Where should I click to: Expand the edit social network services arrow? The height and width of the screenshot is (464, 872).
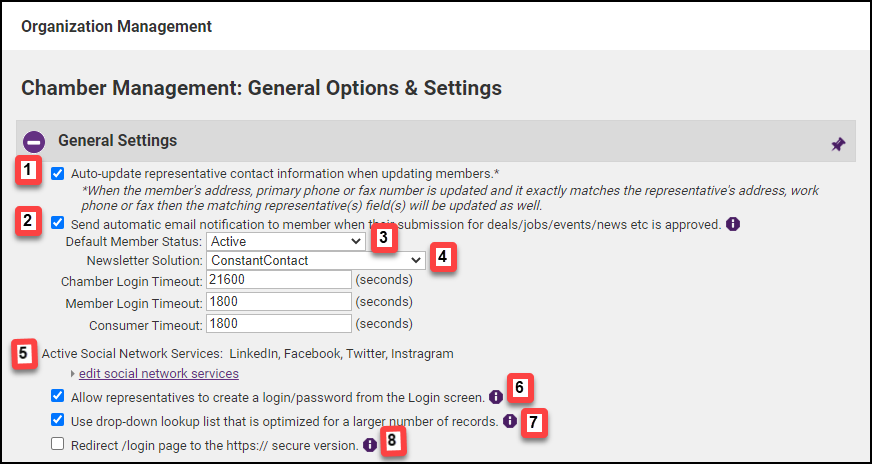[73, 374]
